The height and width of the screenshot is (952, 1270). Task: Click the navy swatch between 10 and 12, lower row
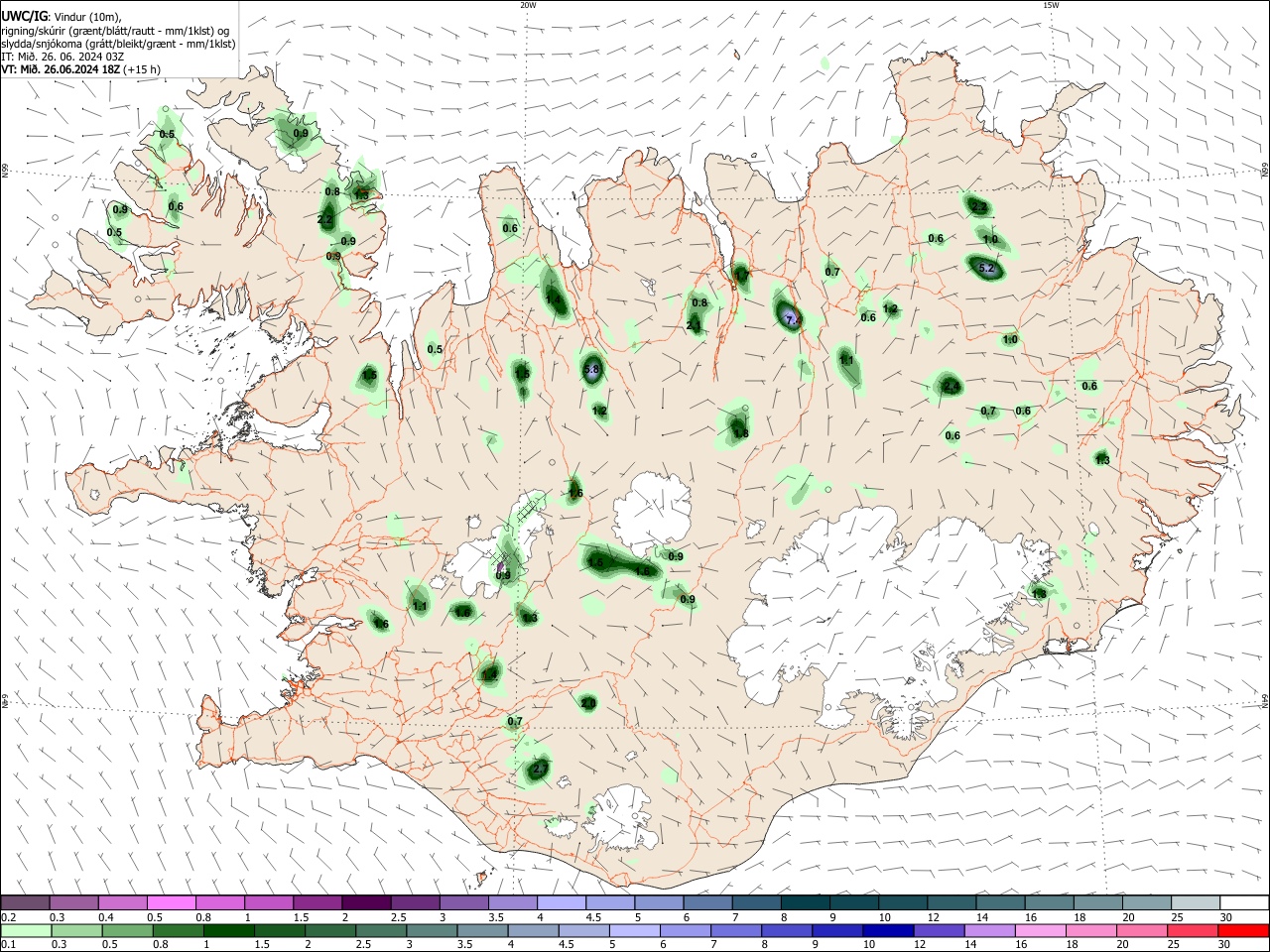click(886, 930)
